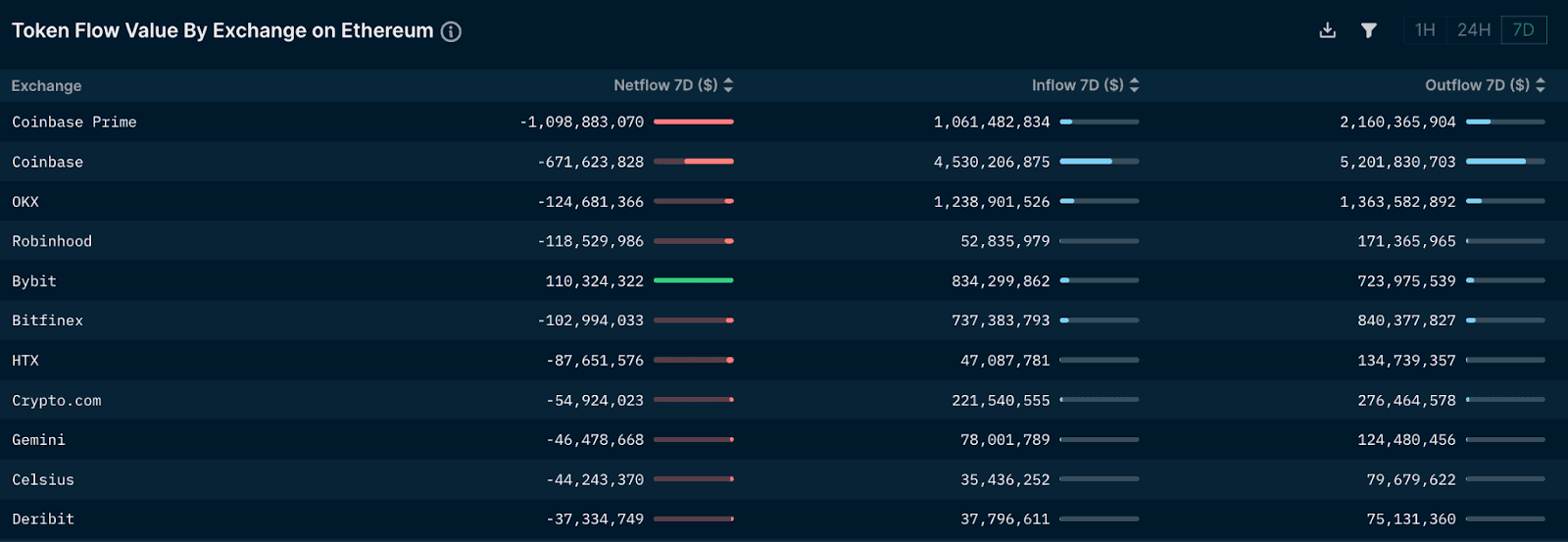Select the Crypto.com exchange name
This screenshot has width=1568, height=542.
[56, 401]
